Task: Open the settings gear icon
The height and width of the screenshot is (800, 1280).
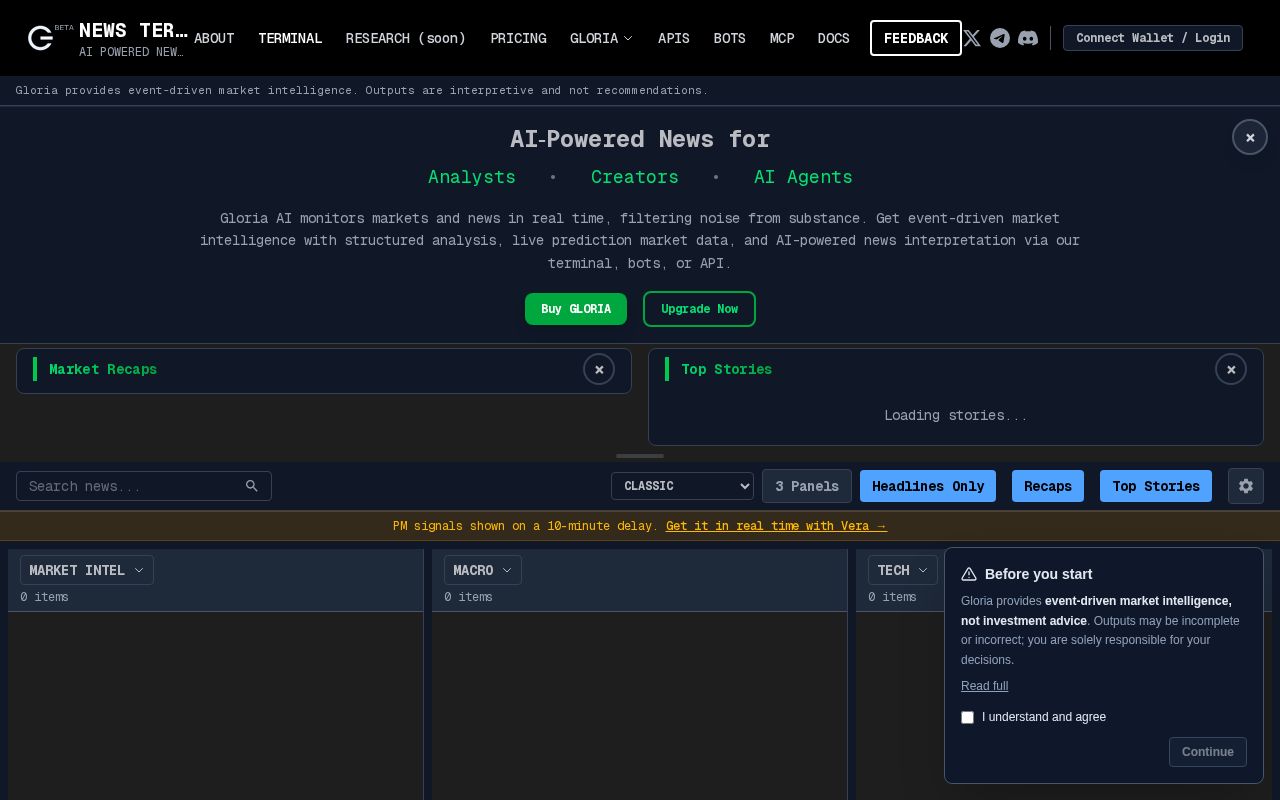Action: point(1246,486)
